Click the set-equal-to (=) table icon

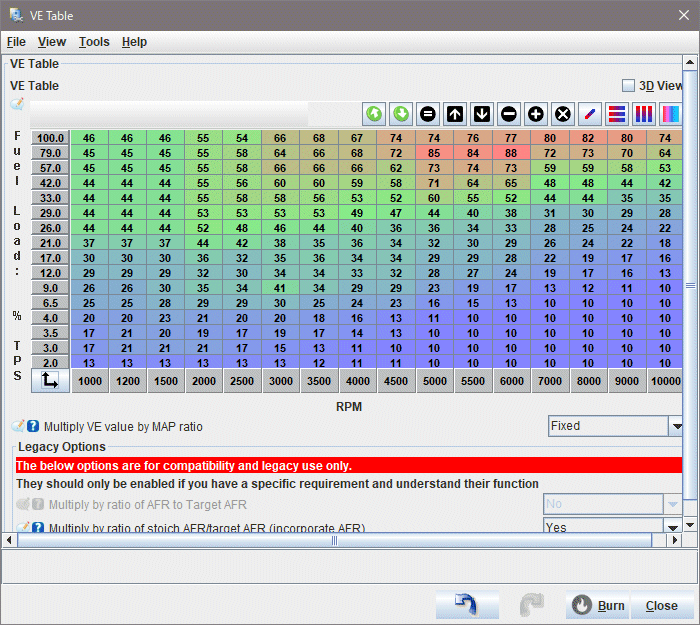pyautogui.click(x=428, y=114)
